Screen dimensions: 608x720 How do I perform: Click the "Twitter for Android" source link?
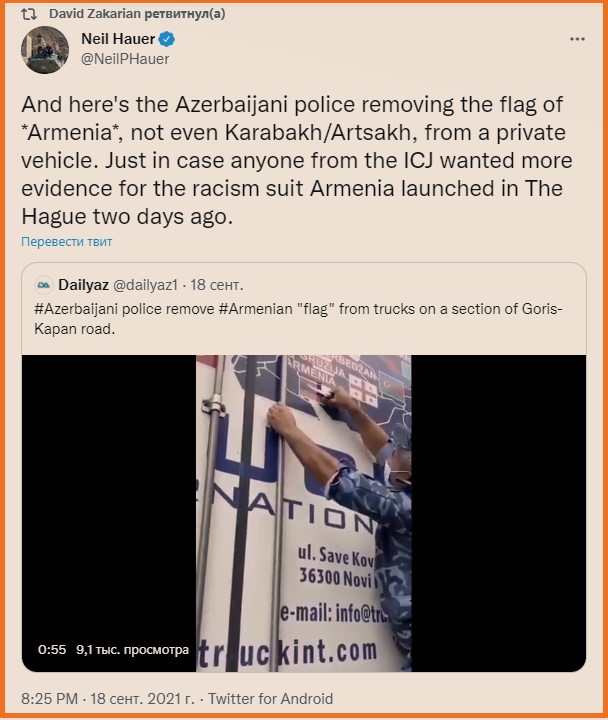[270, 699]
